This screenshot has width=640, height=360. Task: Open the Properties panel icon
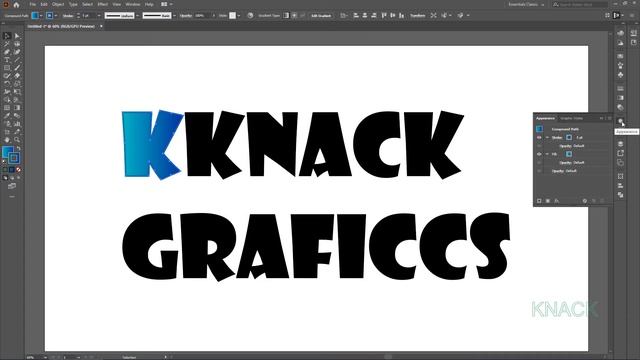633,33
